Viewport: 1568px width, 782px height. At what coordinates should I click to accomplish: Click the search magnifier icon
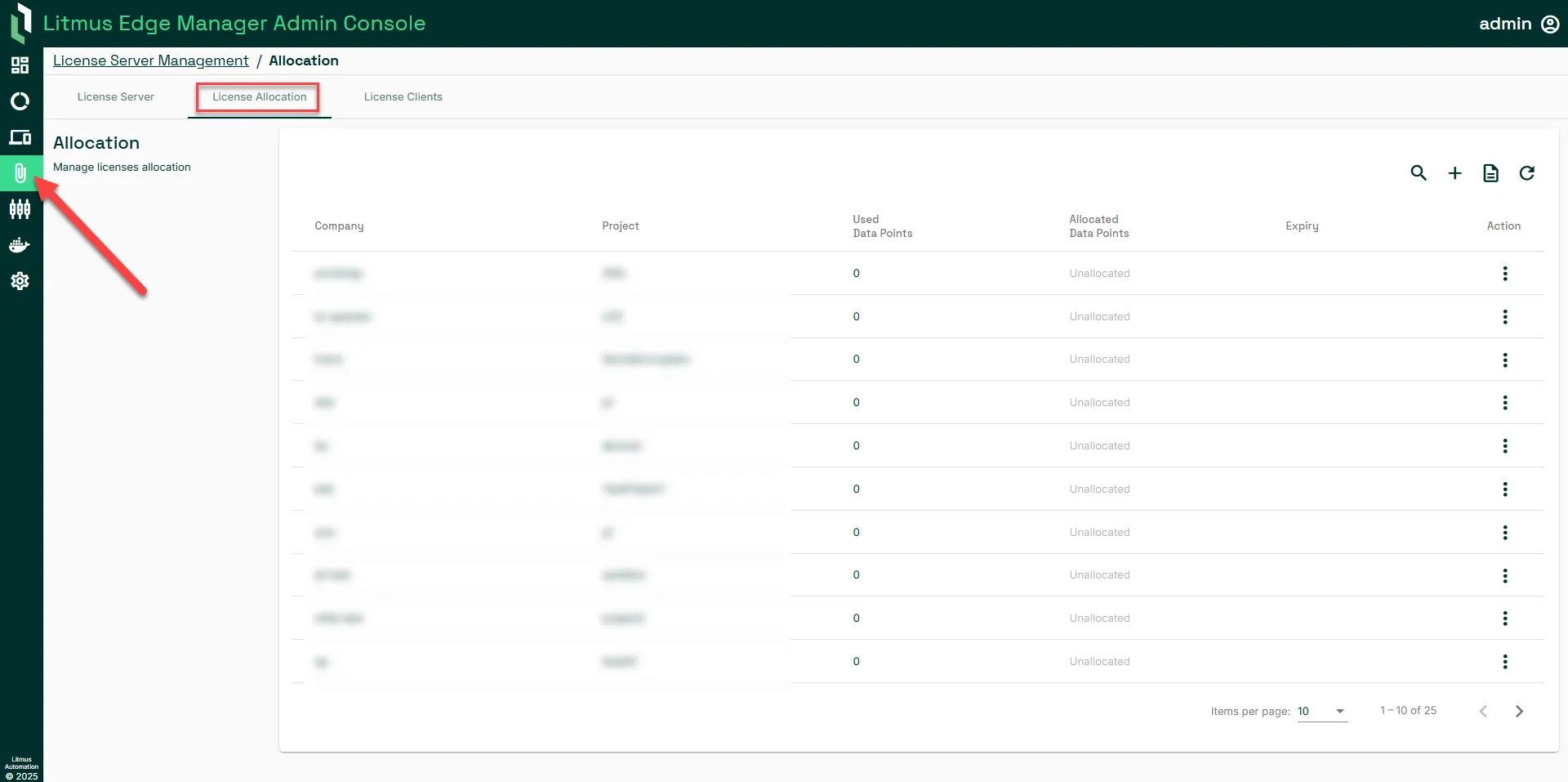[x=1419, y=173]
